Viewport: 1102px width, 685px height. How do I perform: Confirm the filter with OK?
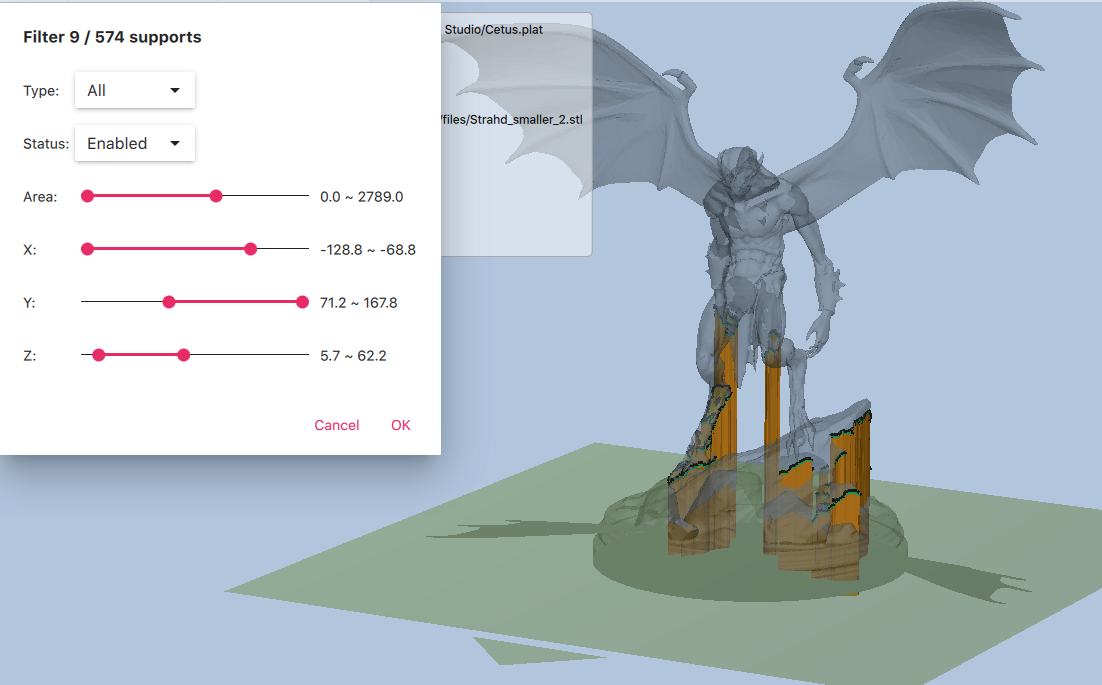click(x=401, y=425)
